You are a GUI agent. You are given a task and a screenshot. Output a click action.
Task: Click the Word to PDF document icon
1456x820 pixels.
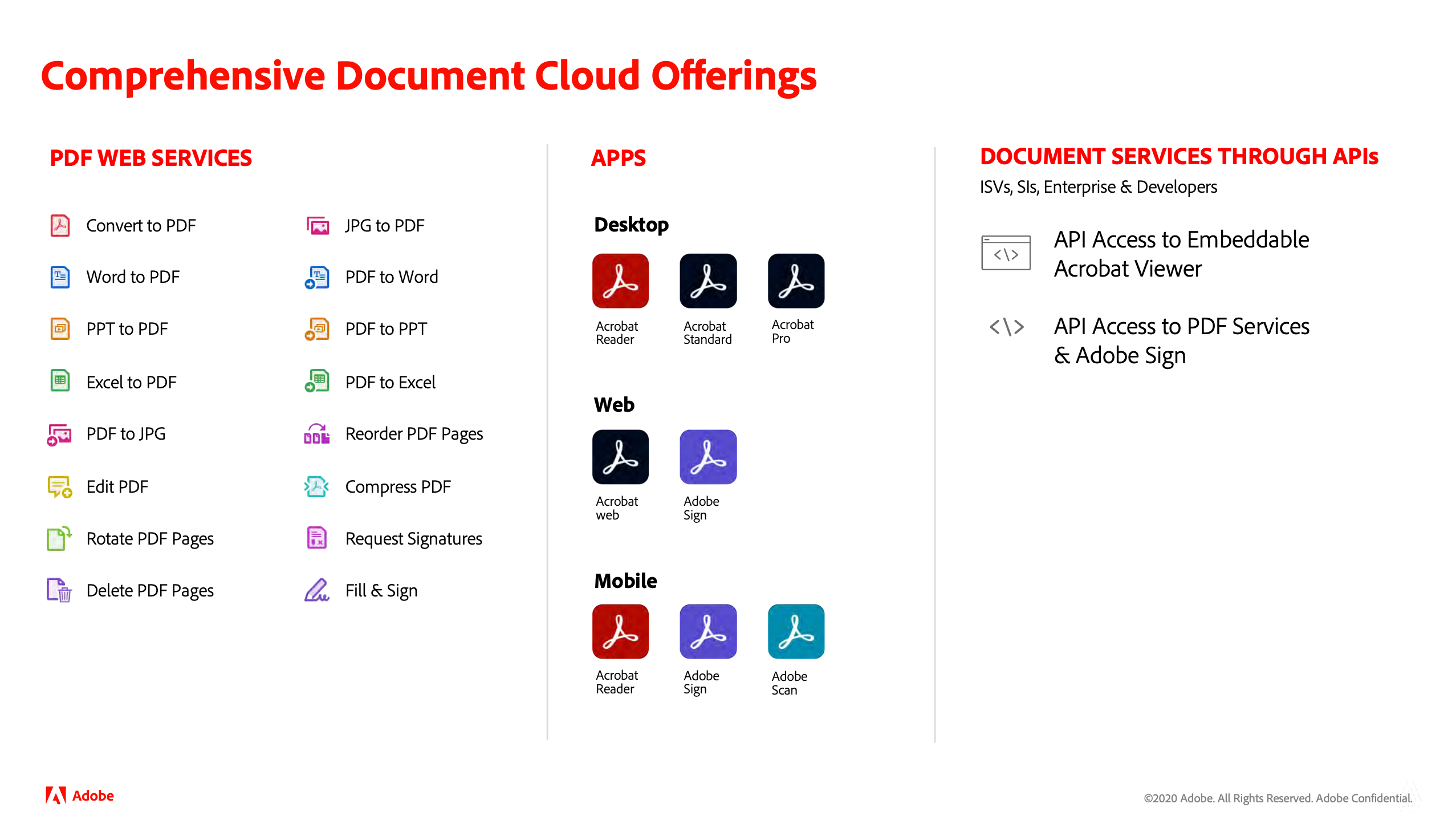(x=60, y=277)
